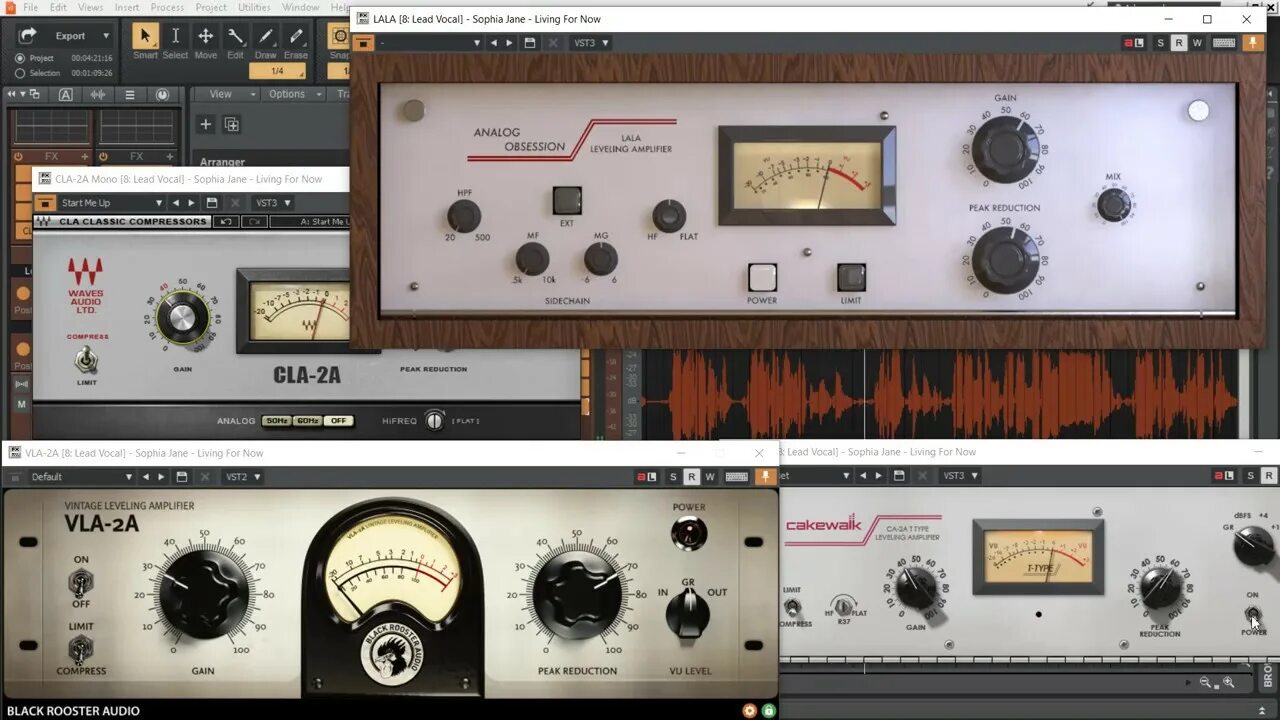Choose the Move tool
This screenshot has height=720, width=1280.
click(205, 36)
